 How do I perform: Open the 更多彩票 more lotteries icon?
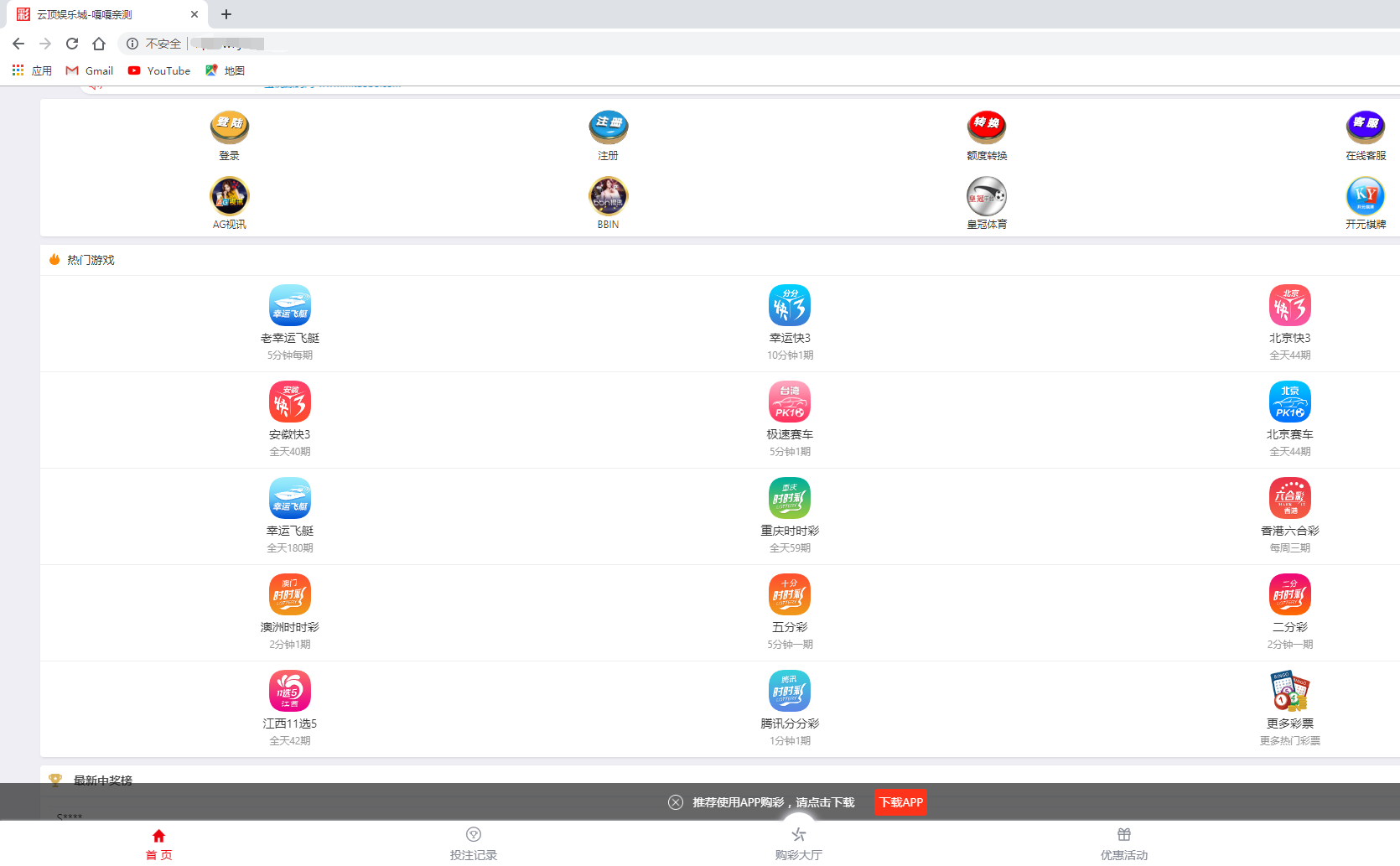tap(1290, 691)
